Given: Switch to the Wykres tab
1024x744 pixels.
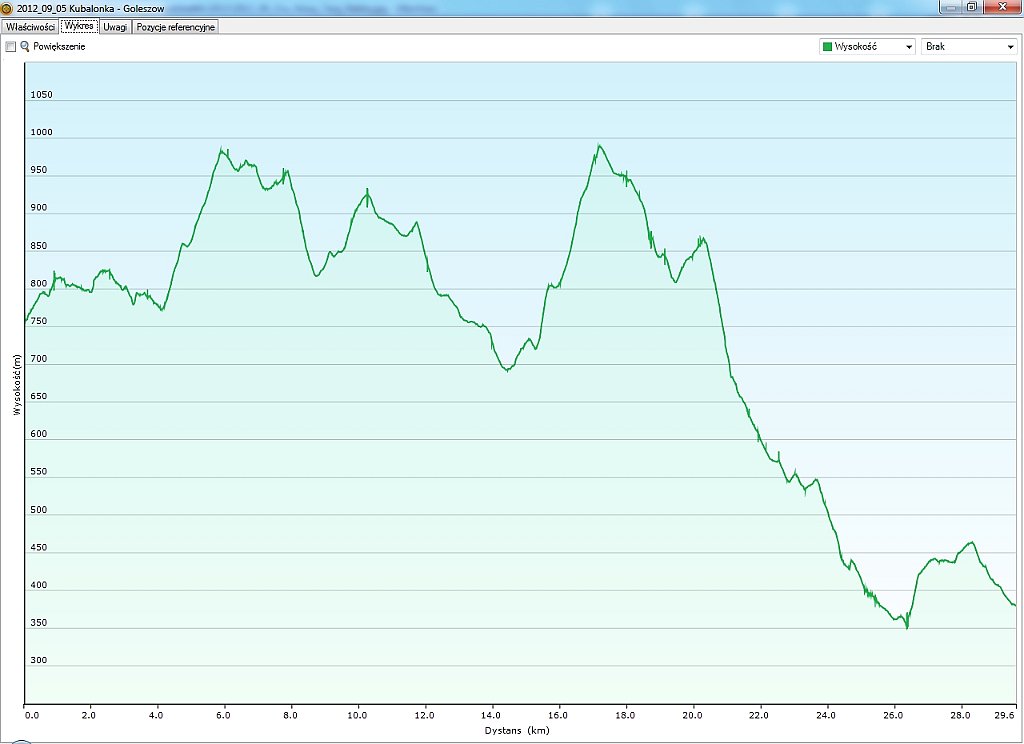Looking at the screenshot, I should [x=79, y=27].
